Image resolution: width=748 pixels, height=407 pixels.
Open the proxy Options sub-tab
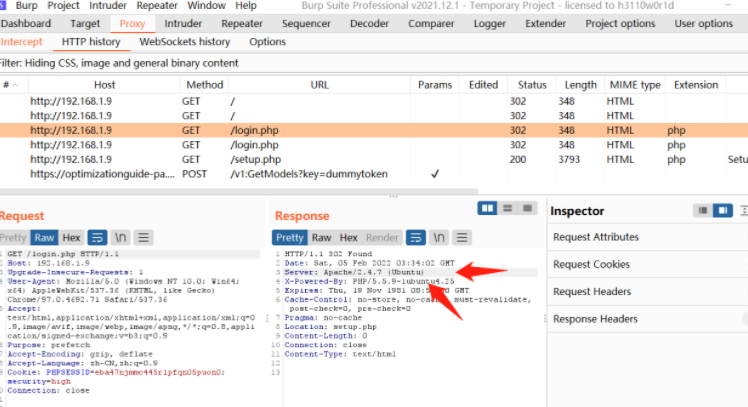coord(267,42)
